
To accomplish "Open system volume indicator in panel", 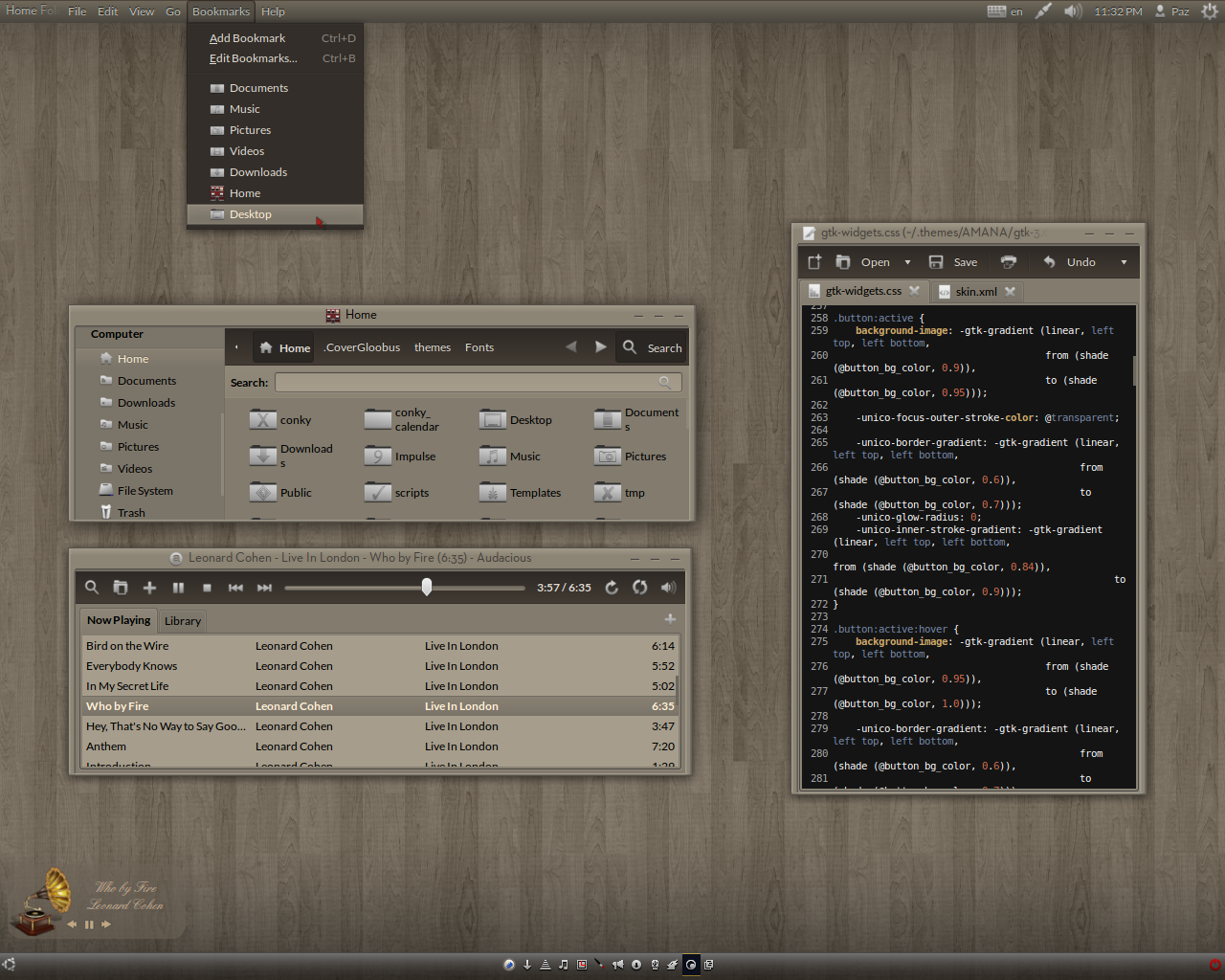I will (1073, 11).
